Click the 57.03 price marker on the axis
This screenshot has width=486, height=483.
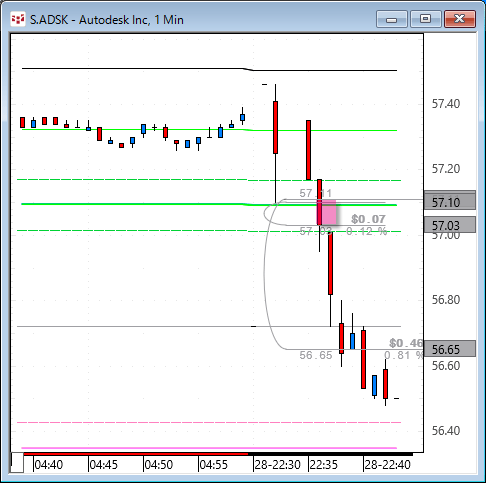[449, 225]
